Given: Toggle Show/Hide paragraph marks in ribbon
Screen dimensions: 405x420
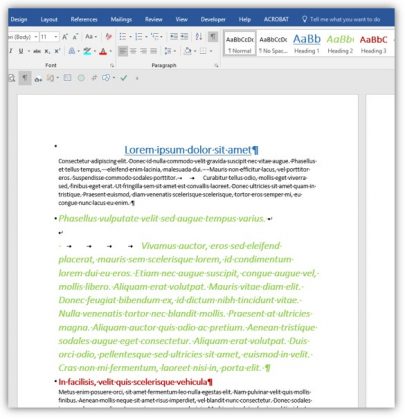Looking at the screenshot, I should coord(213,36).
